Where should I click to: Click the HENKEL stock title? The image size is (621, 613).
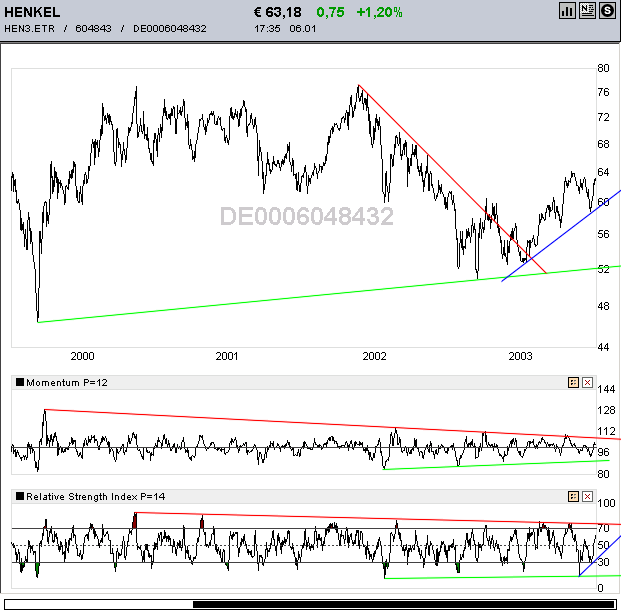tap(32, 12)
